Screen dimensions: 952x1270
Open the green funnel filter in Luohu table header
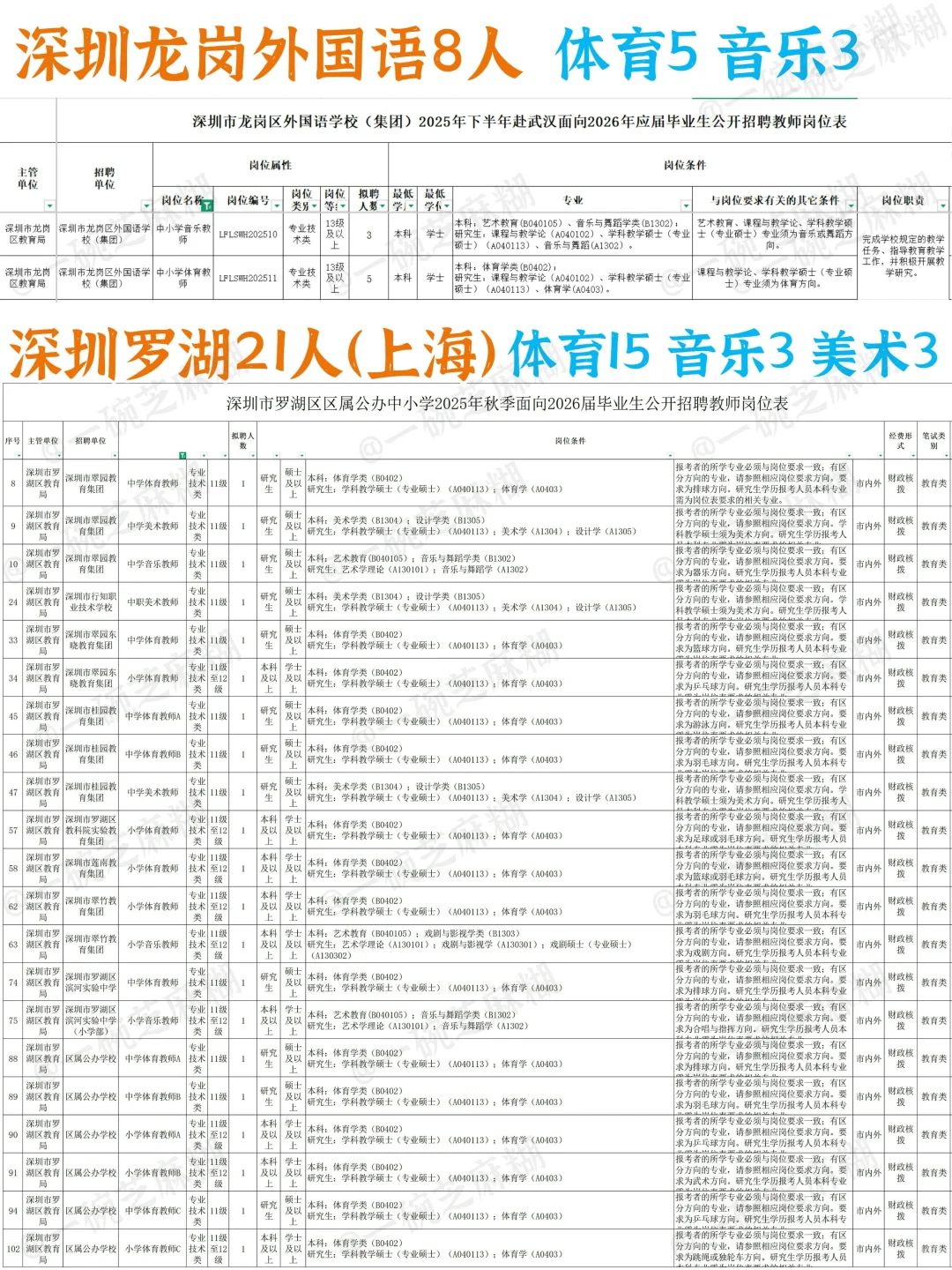click(x=182, y=456)
